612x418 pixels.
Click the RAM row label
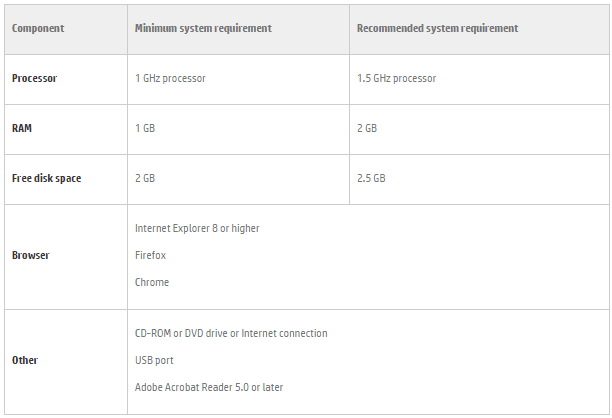click(x=22, y=128)
